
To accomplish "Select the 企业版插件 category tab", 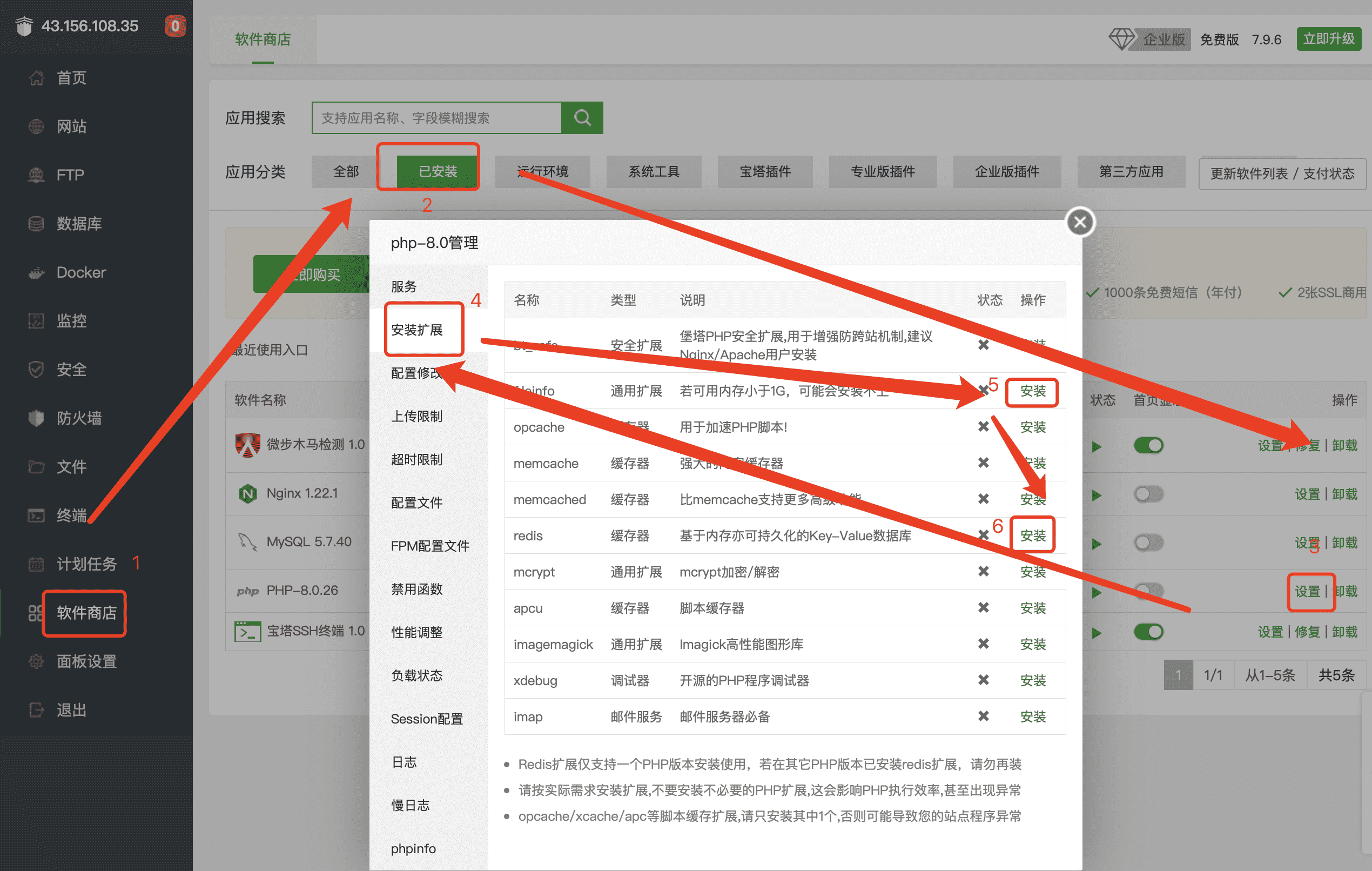I will 1007,172.
